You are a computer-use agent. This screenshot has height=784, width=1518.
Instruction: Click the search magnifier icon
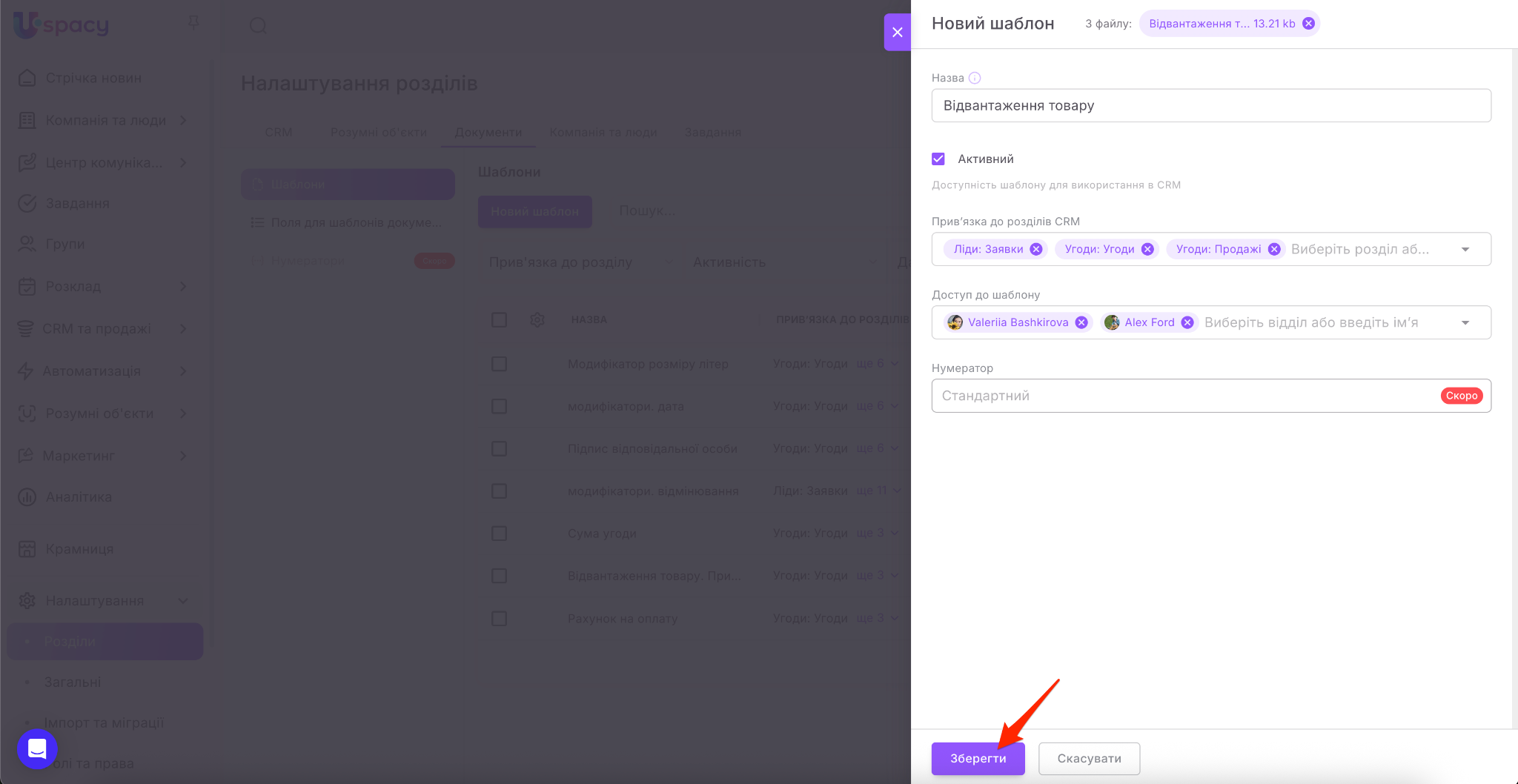258,26
